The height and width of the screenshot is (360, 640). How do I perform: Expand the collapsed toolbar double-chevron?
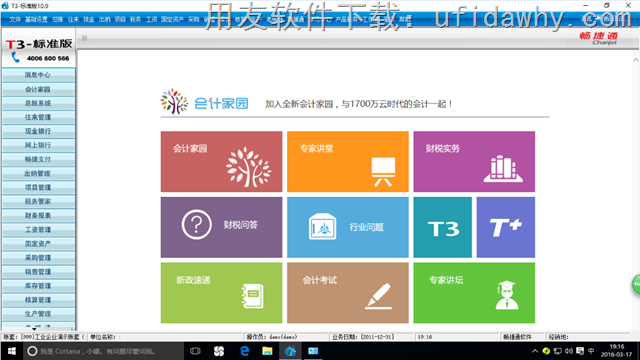click(84, 38)
